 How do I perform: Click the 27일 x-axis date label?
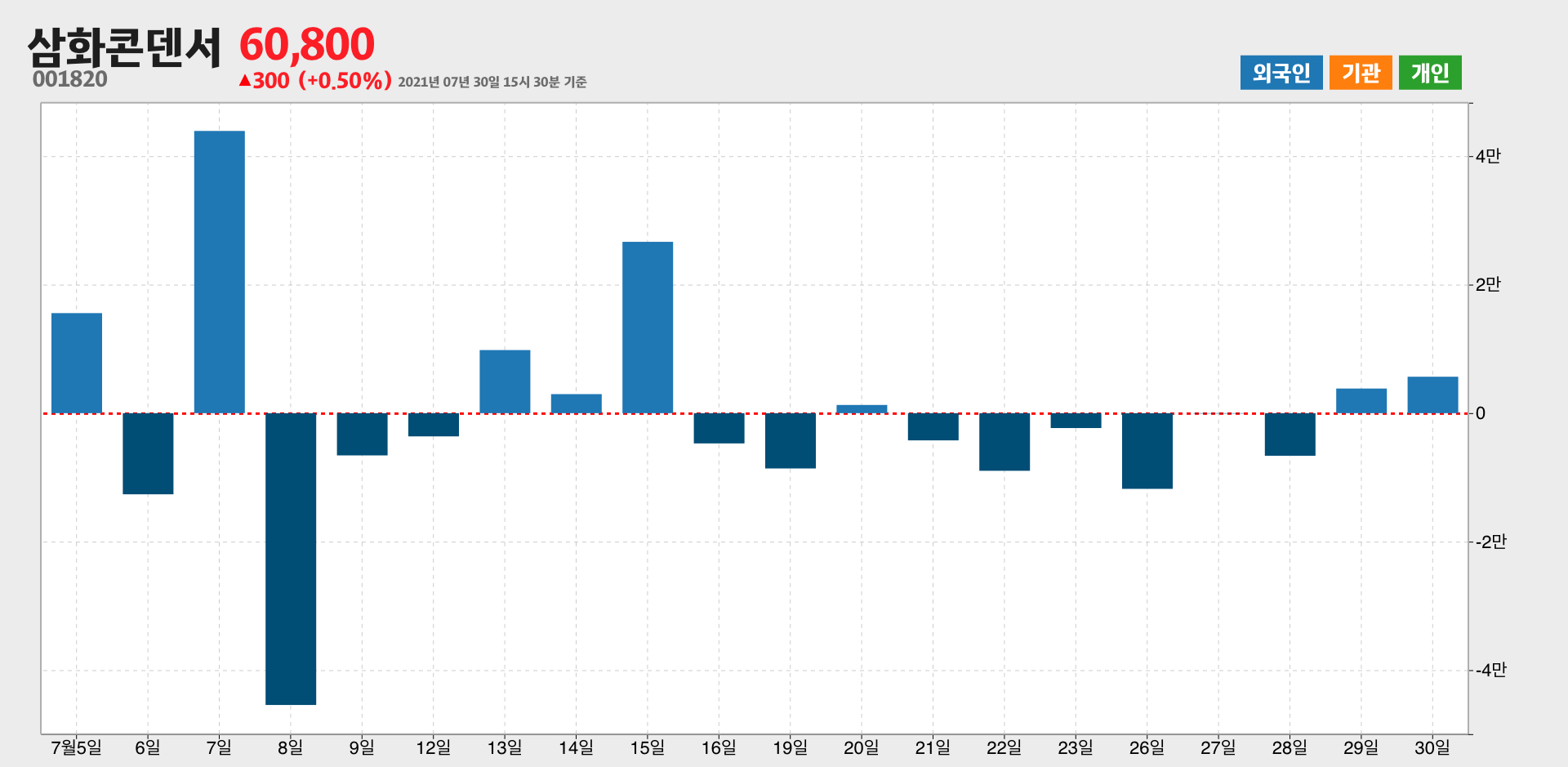click(1218, 747)
